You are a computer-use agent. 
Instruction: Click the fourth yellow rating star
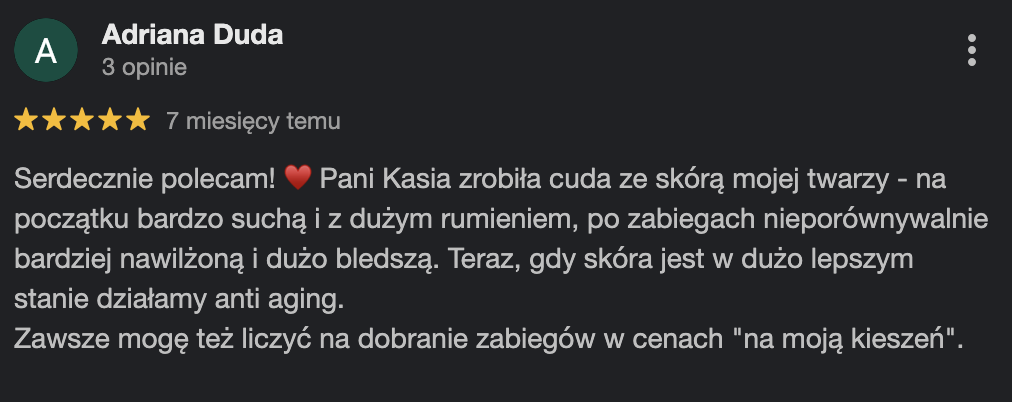[110, 121]
